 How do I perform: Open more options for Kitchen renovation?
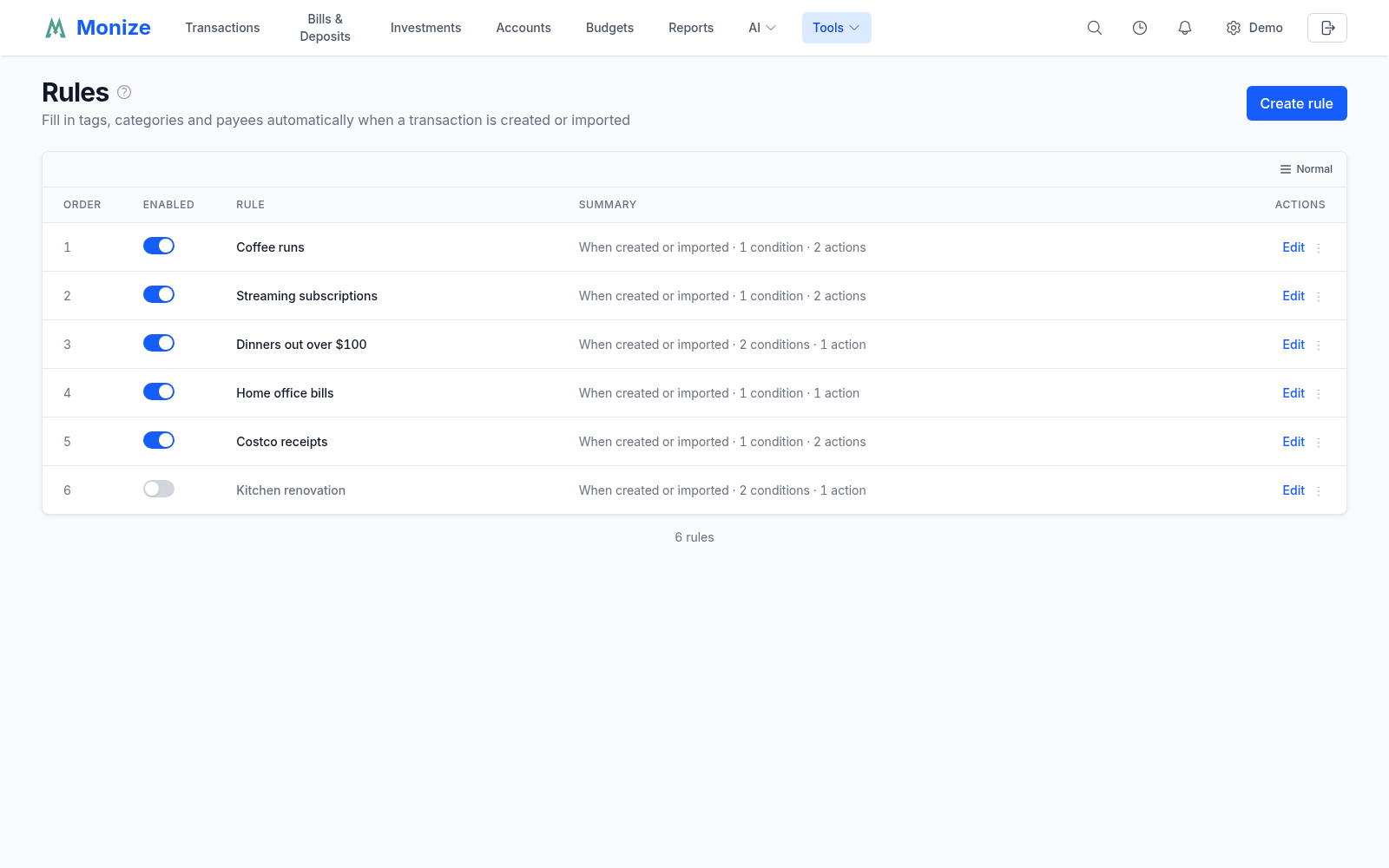click(1319, 490)
